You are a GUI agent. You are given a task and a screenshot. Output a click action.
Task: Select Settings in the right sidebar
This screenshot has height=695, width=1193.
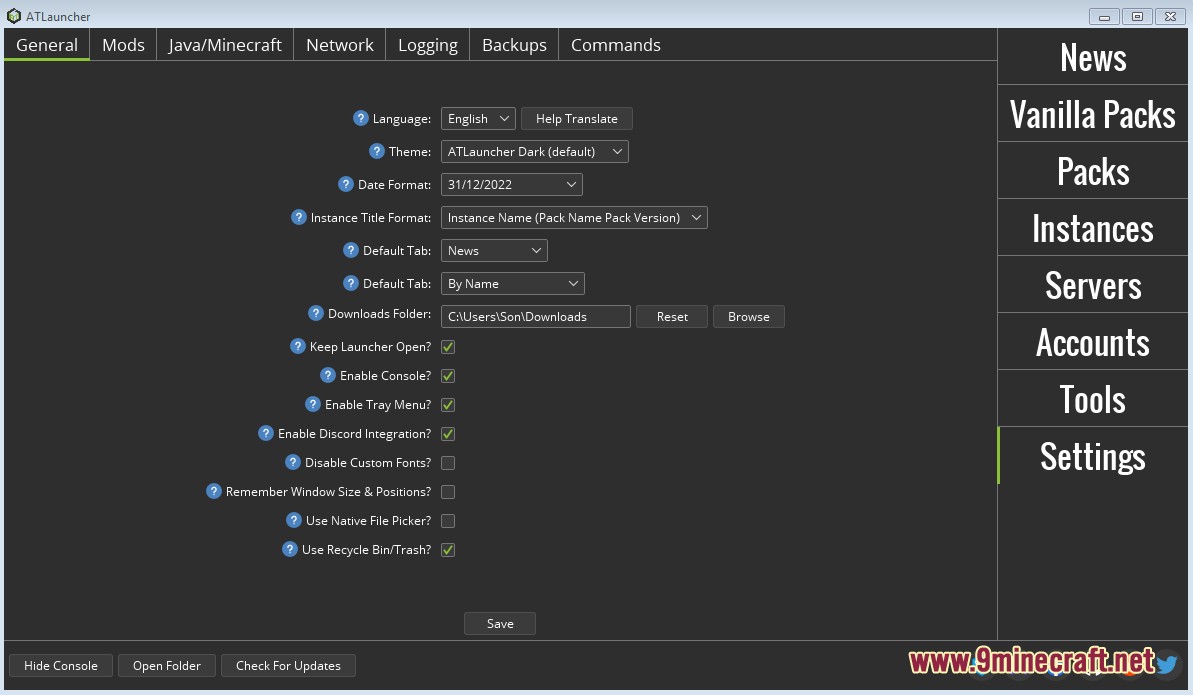1093,456
